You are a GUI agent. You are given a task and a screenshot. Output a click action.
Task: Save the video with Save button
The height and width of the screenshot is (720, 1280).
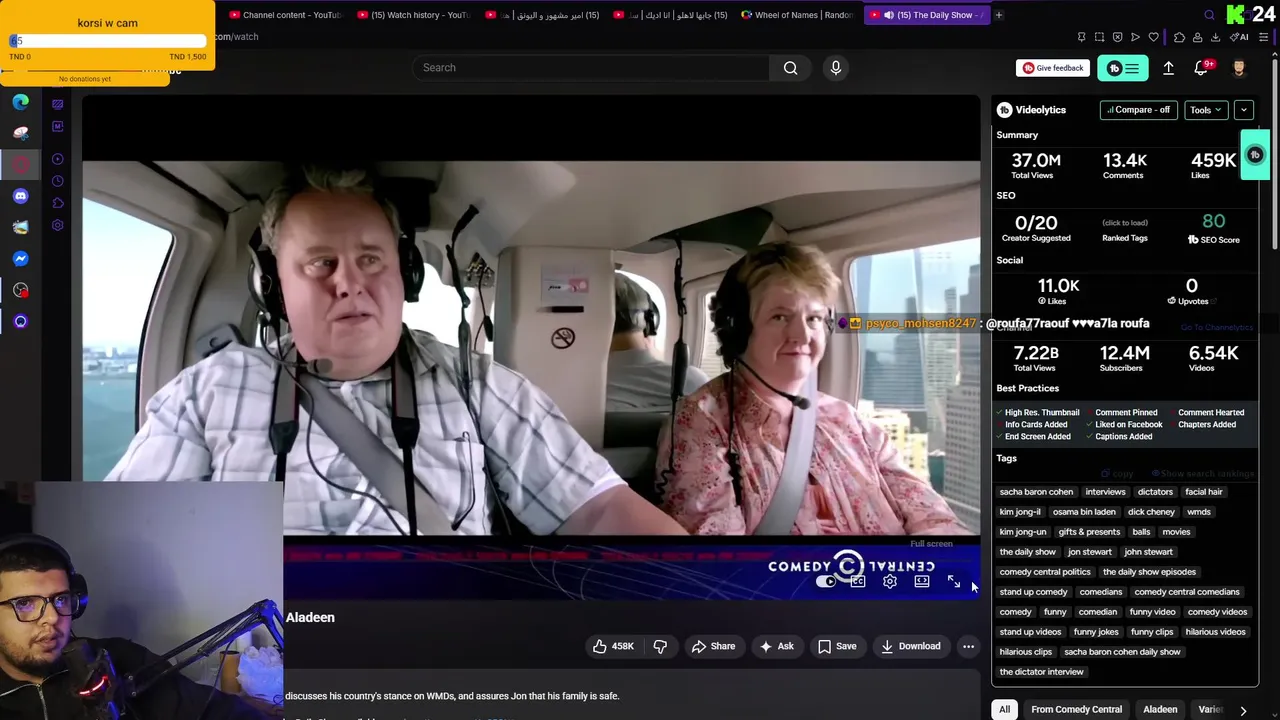[837, 646]
